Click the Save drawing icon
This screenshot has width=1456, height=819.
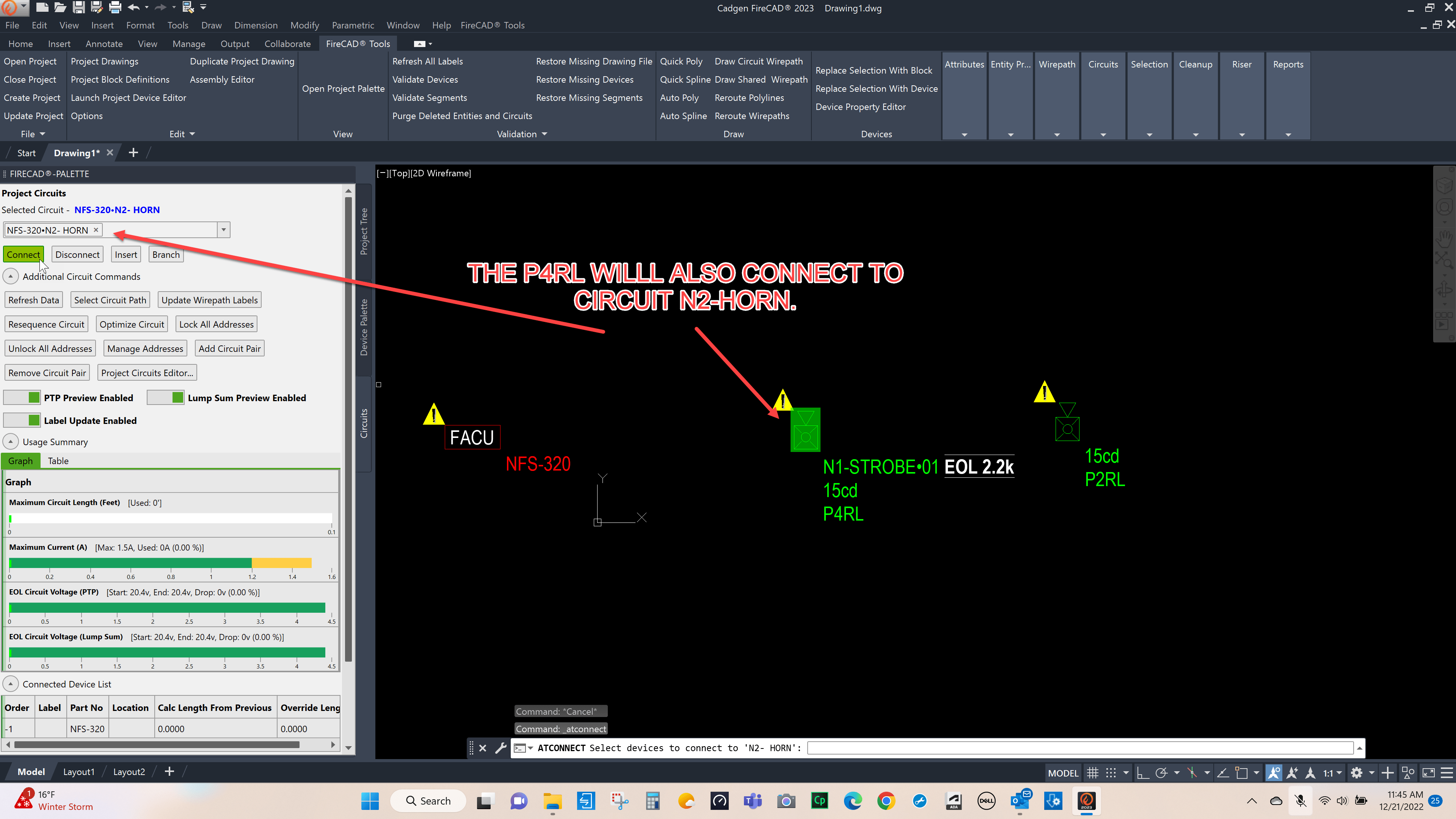[x=78, y=7]
